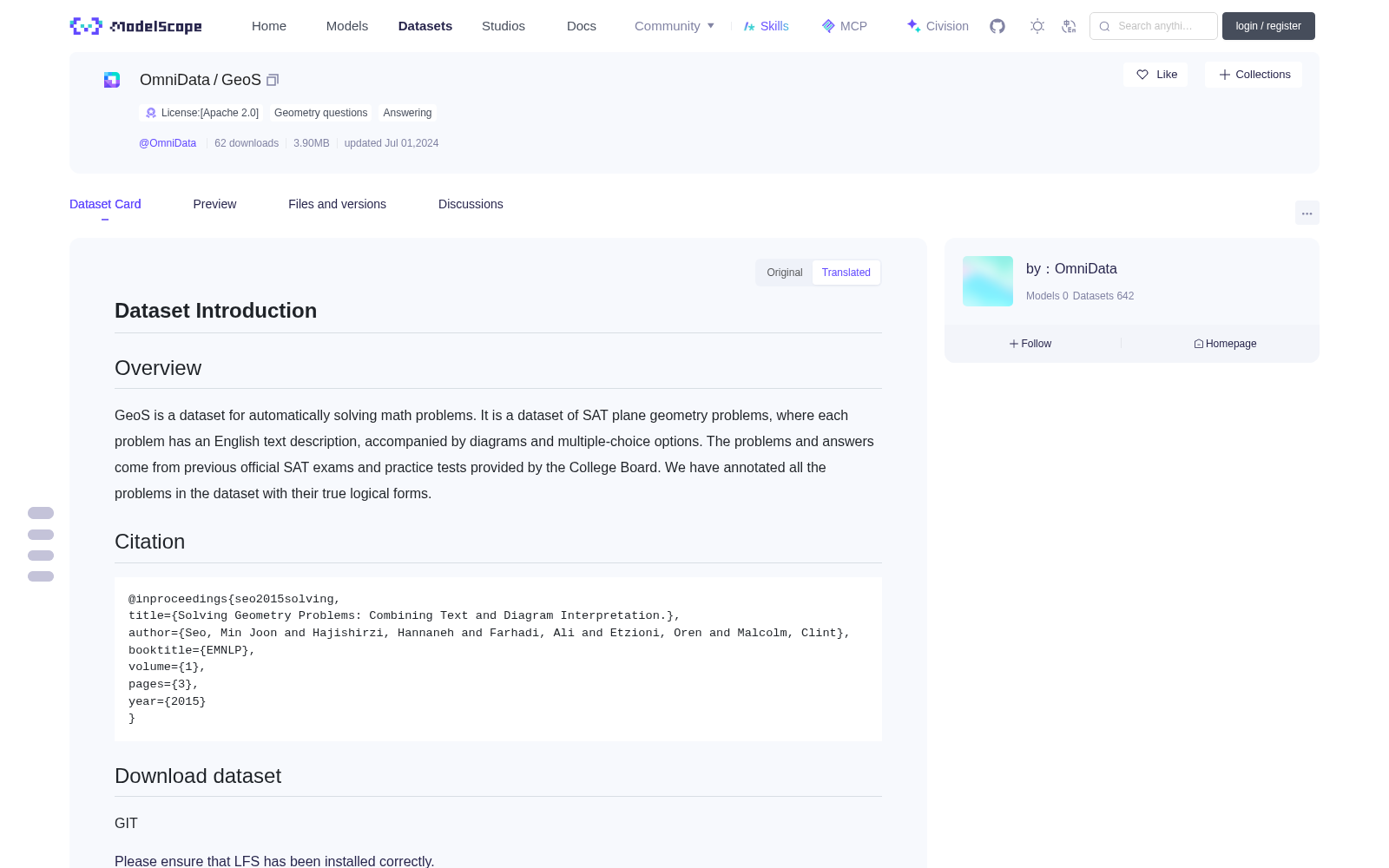
Task: Toggle light/dark theme sun icon
Action: [x=1037, y=26]
